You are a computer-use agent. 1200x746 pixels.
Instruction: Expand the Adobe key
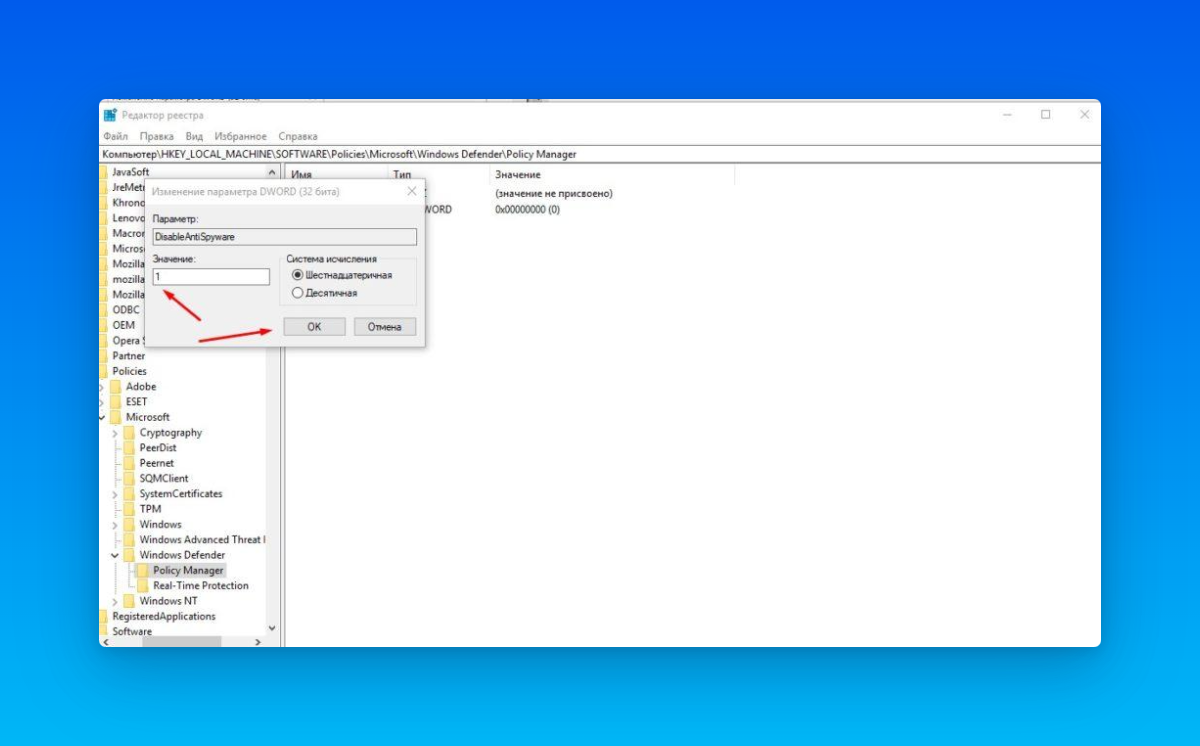(x=102, y=386)
